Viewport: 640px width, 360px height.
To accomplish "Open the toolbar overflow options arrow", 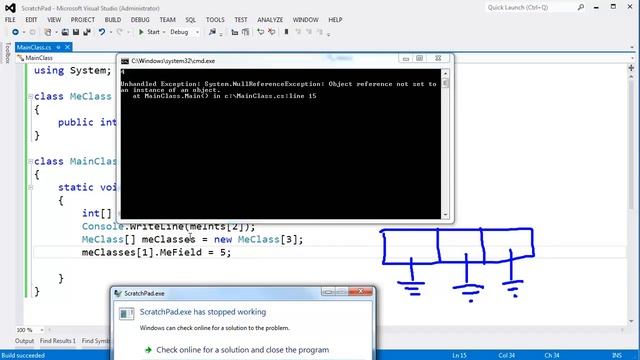I will tap(328, 34).
